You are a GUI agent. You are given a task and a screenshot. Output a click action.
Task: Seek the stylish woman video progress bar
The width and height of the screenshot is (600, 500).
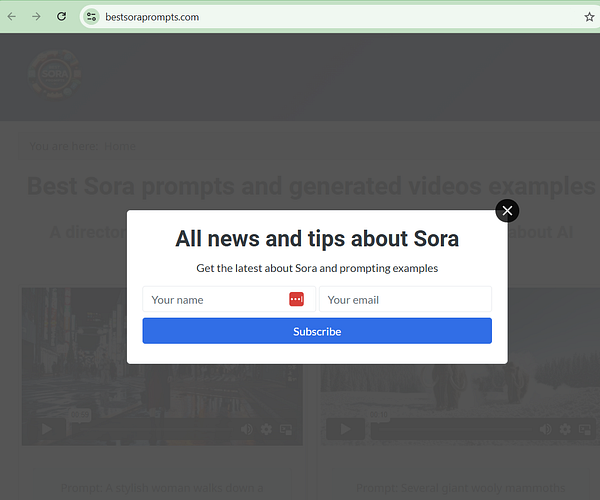[152, 429]
